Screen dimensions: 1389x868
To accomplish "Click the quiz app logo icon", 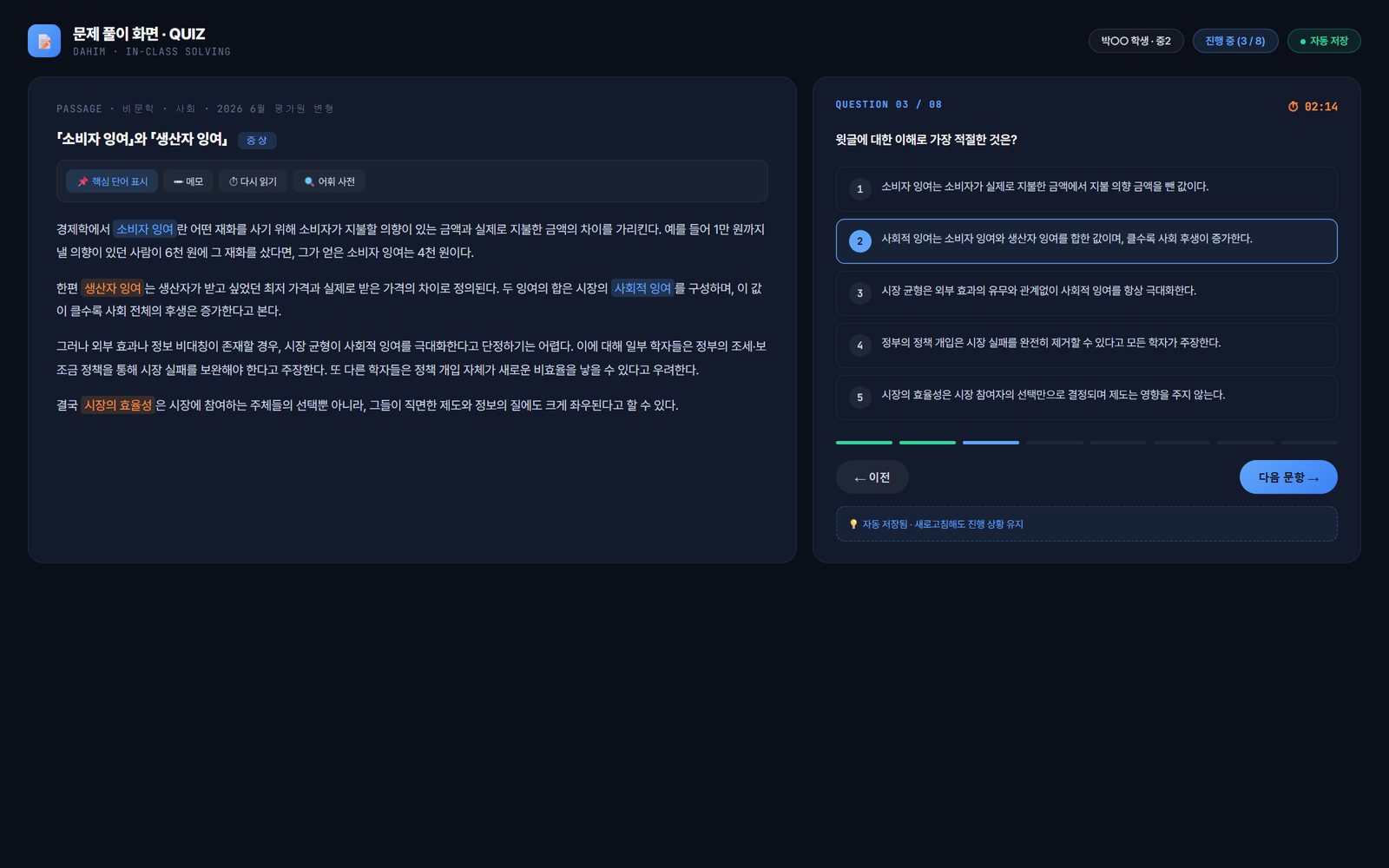I will [x=44, y=41].
